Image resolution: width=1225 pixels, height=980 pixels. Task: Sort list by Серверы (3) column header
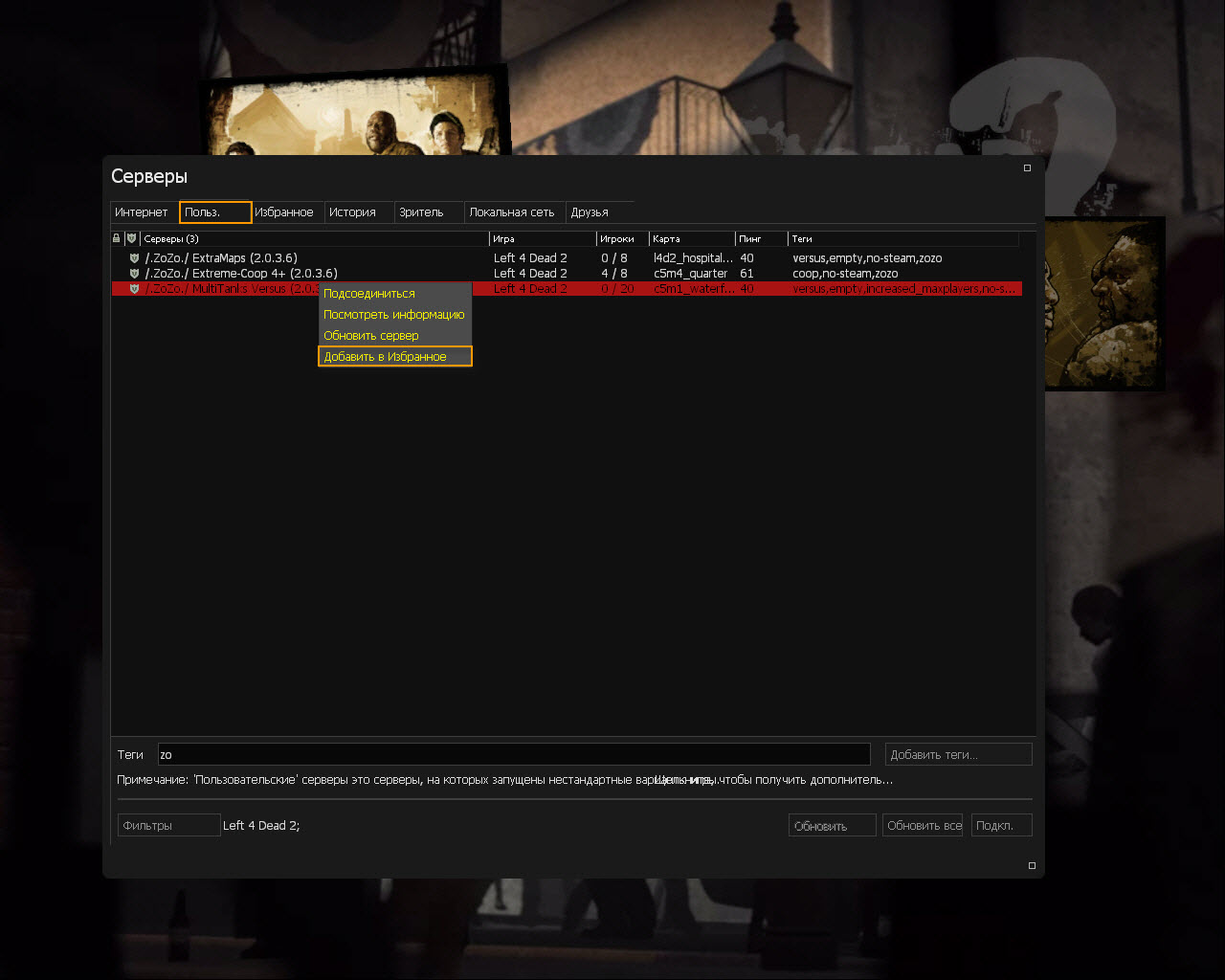tap(314, 238)
